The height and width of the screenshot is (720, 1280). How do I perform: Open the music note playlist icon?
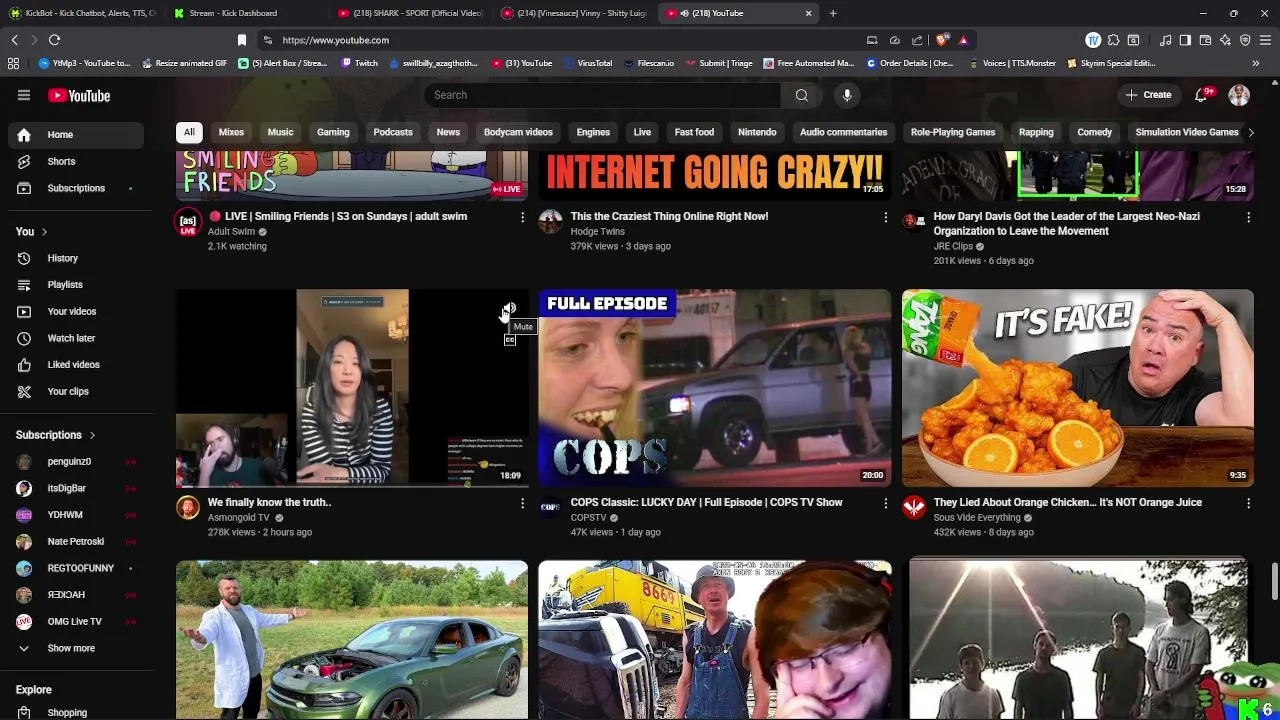pos(1165,40)
